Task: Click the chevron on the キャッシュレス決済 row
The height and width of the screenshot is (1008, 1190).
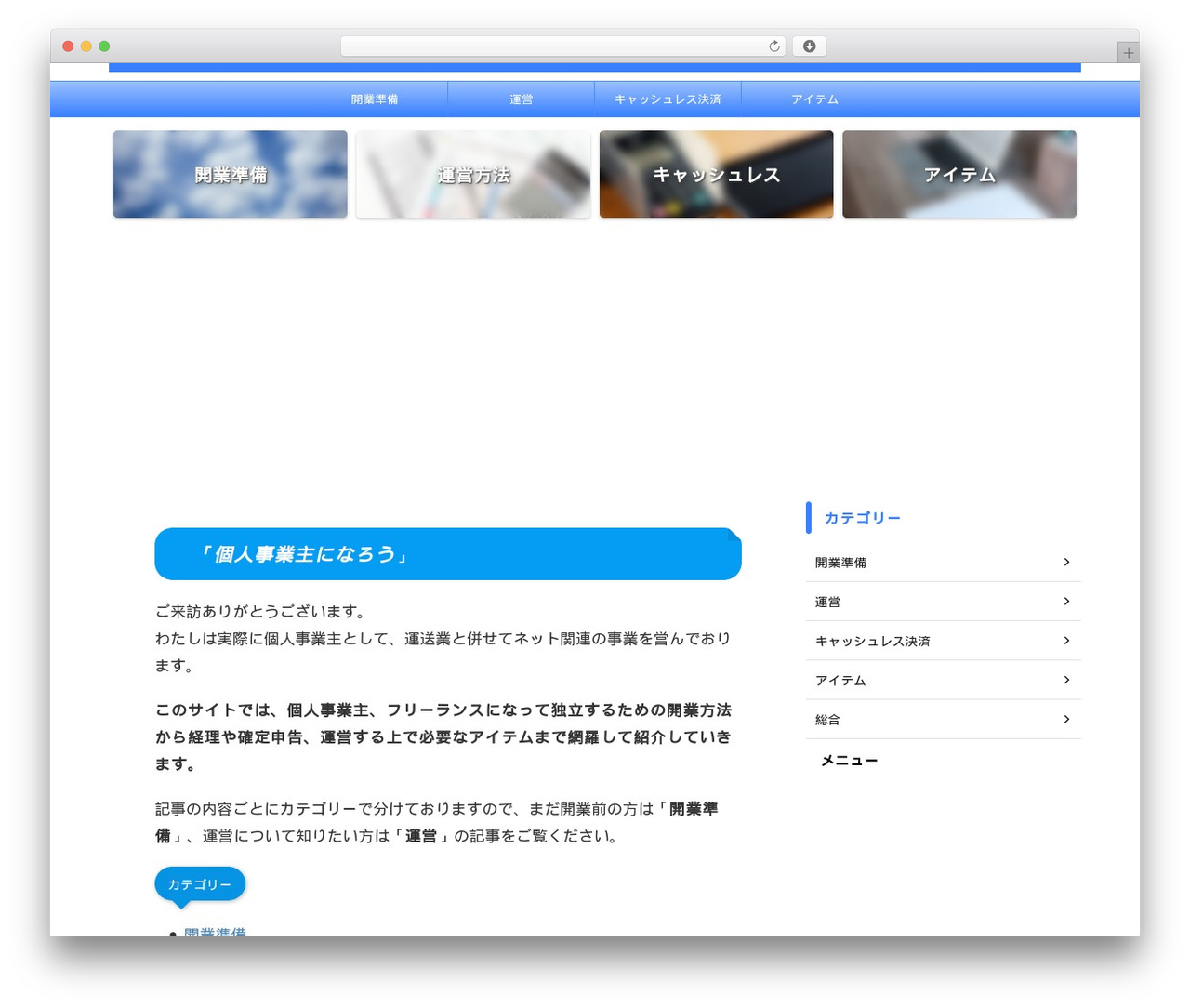Action: point(1066,641)
